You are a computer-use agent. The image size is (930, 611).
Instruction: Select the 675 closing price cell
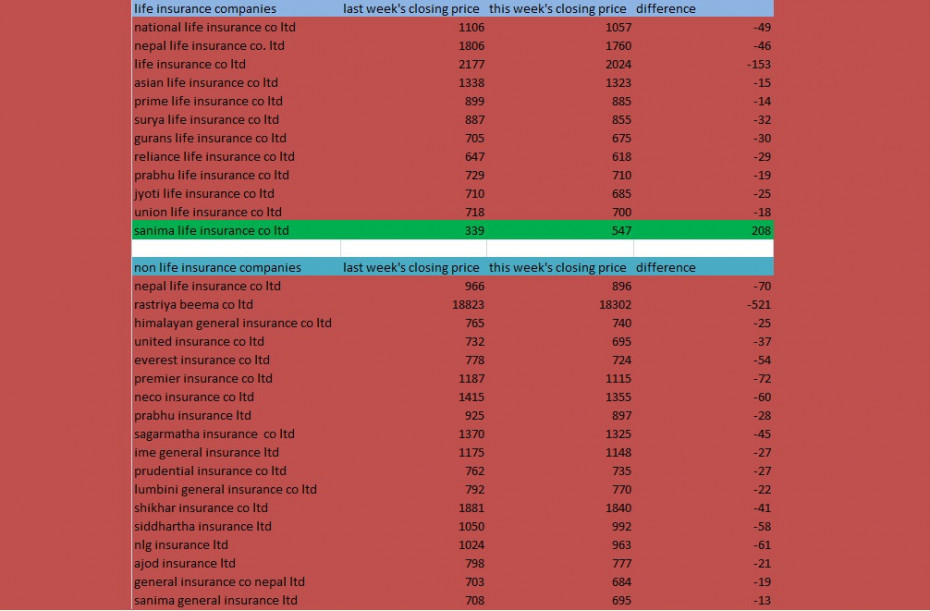point(560,138)
